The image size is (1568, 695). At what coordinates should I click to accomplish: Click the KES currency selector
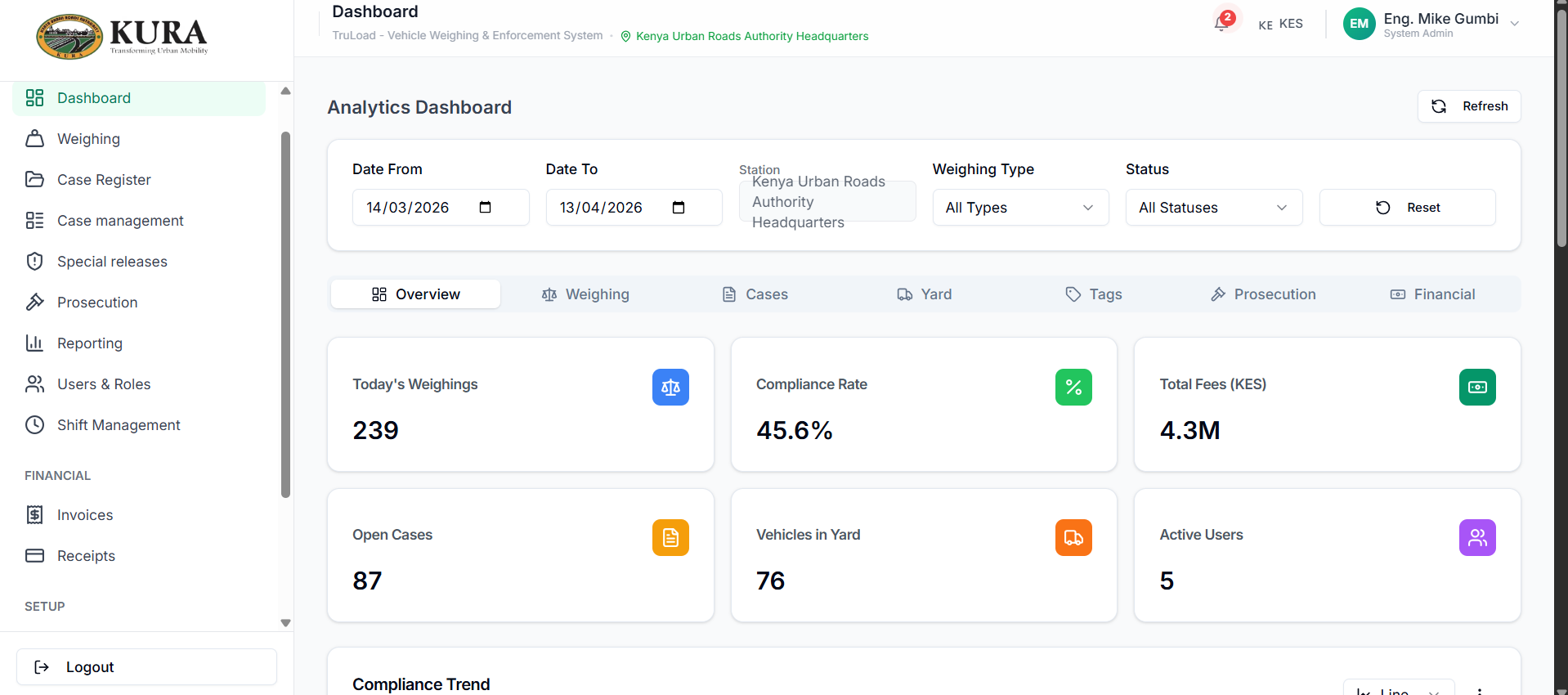(1281, 24)
